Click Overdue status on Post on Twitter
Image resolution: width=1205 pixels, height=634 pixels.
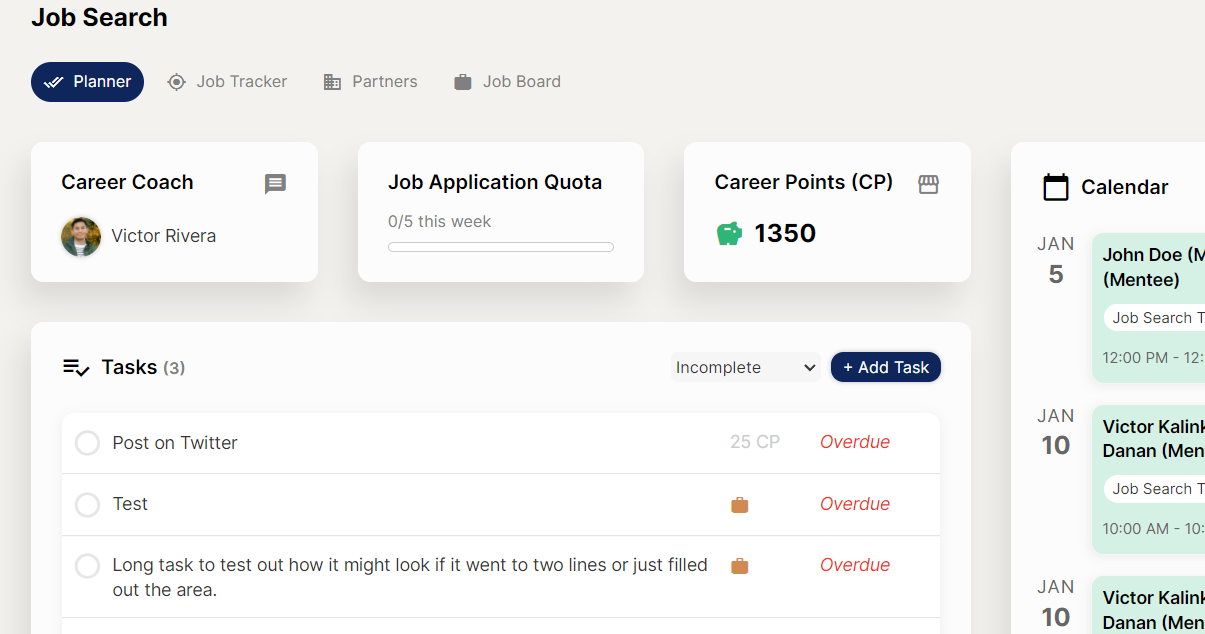pos(855,442)
